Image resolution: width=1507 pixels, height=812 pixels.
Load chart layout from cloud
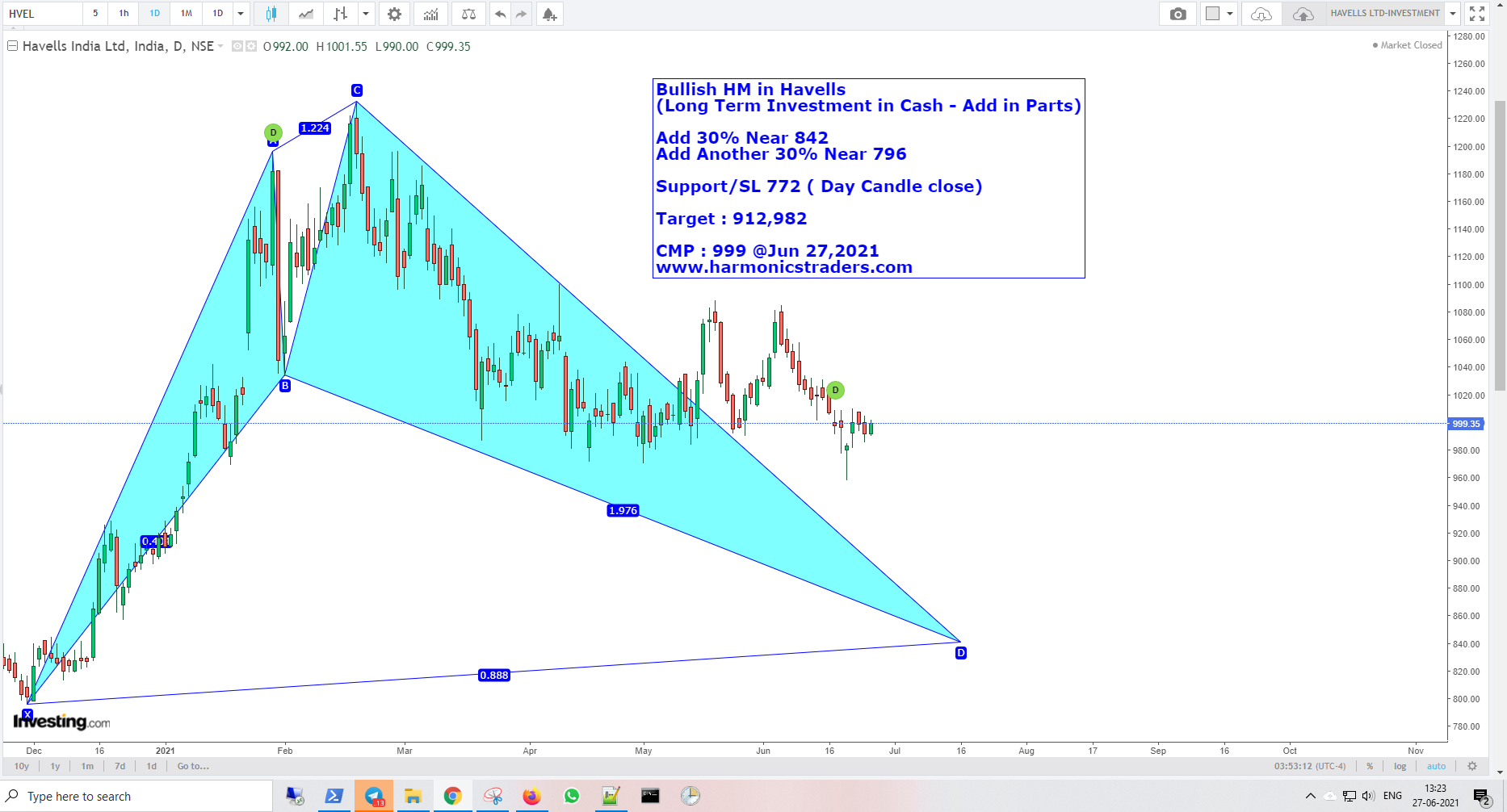[x=1261, y=14]
